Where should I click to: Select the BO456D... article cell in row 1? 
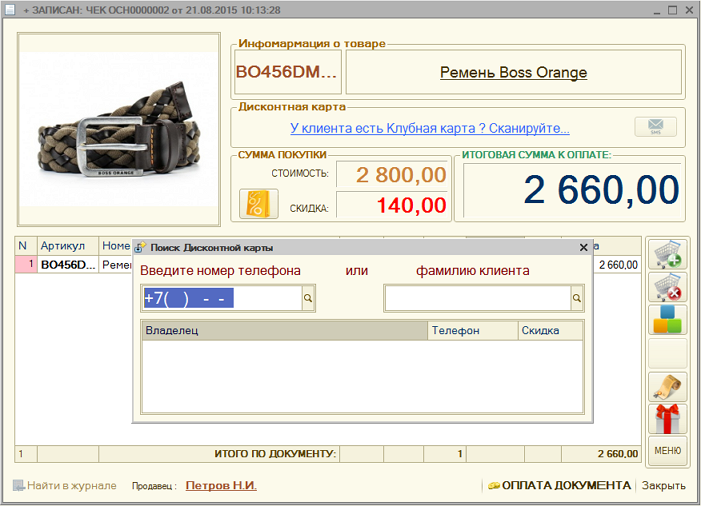click(68, 265)
